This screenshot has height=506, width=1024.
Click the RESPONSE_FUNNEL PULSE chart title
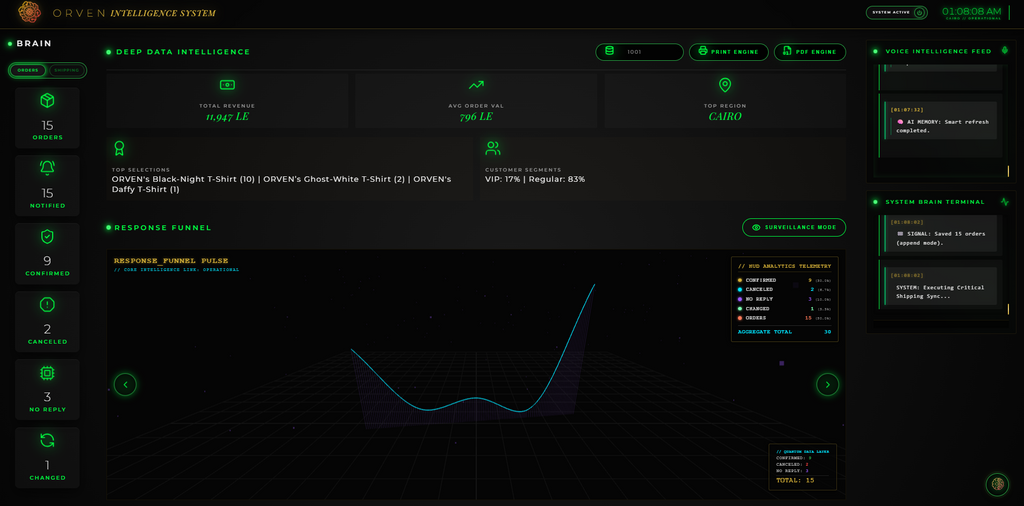coord(171,261)
